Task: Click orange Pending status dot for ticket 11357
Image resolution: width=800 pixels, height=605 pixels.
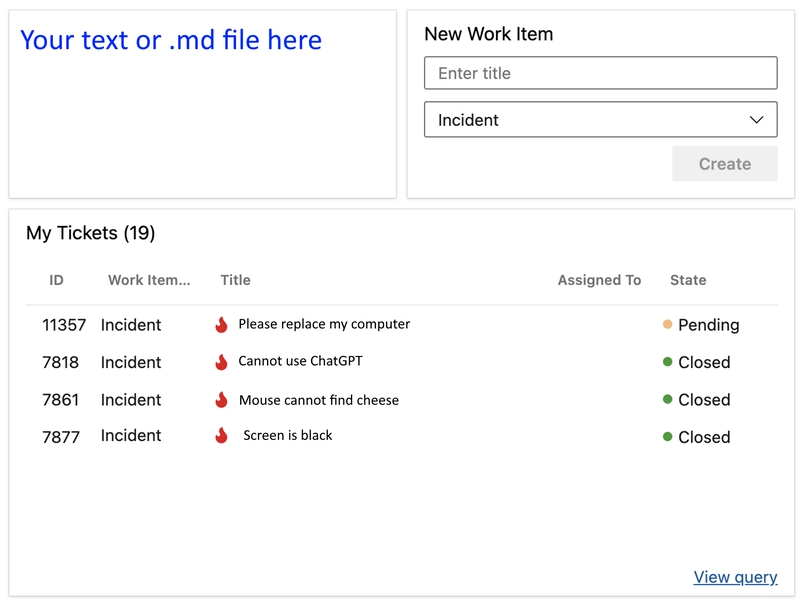Action: 667,325
